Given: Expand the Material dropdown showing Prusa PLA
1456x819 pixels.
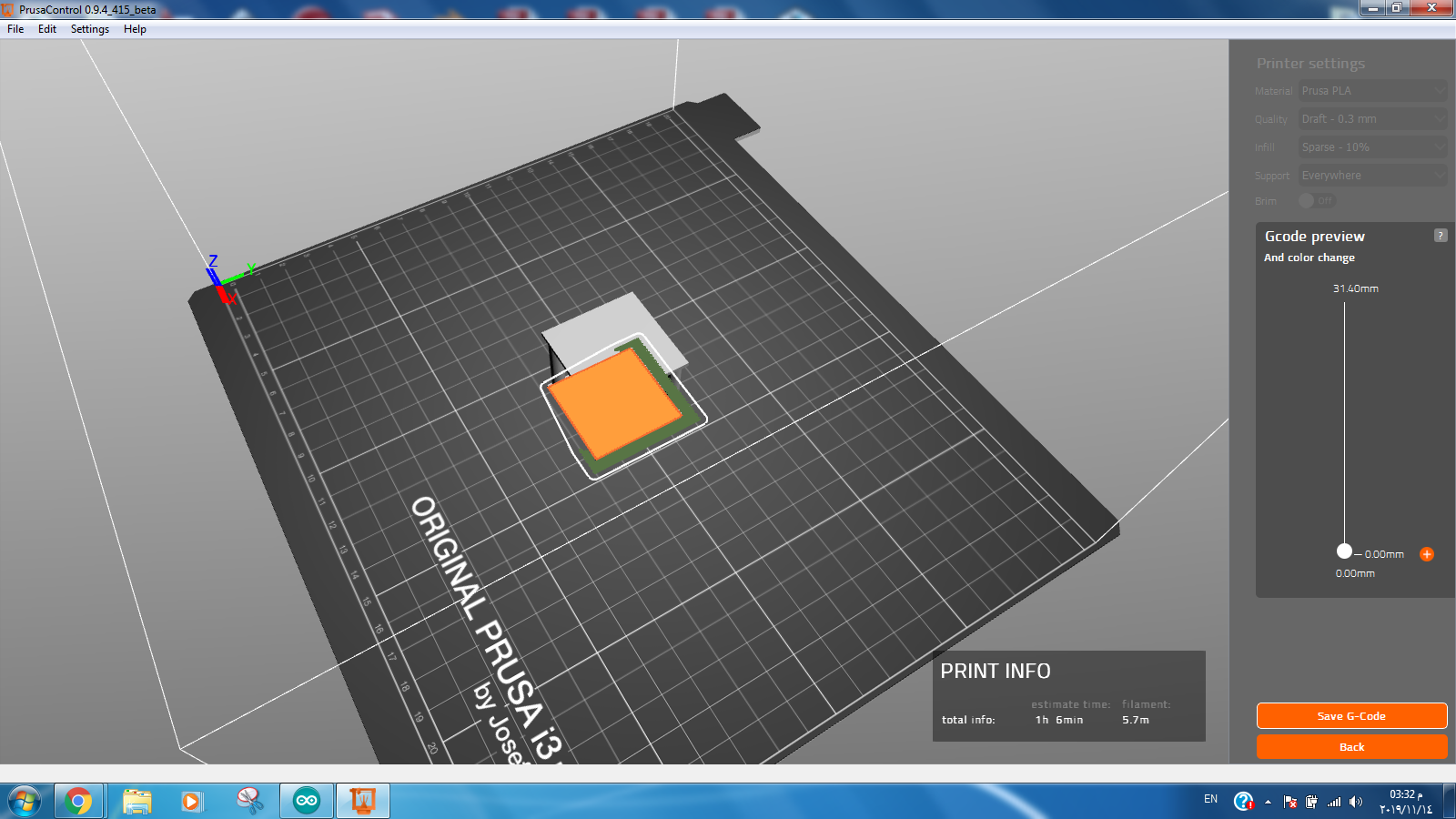Looking at the screenshot, I should [1372, 91].
